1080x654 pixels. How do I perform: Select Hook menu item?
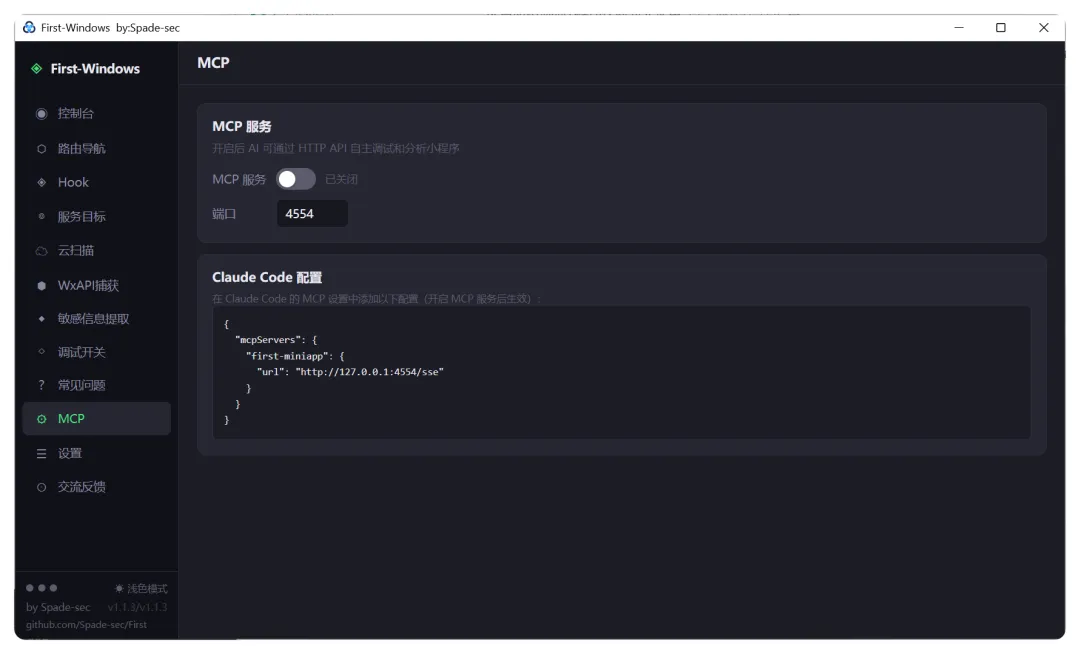96,182
